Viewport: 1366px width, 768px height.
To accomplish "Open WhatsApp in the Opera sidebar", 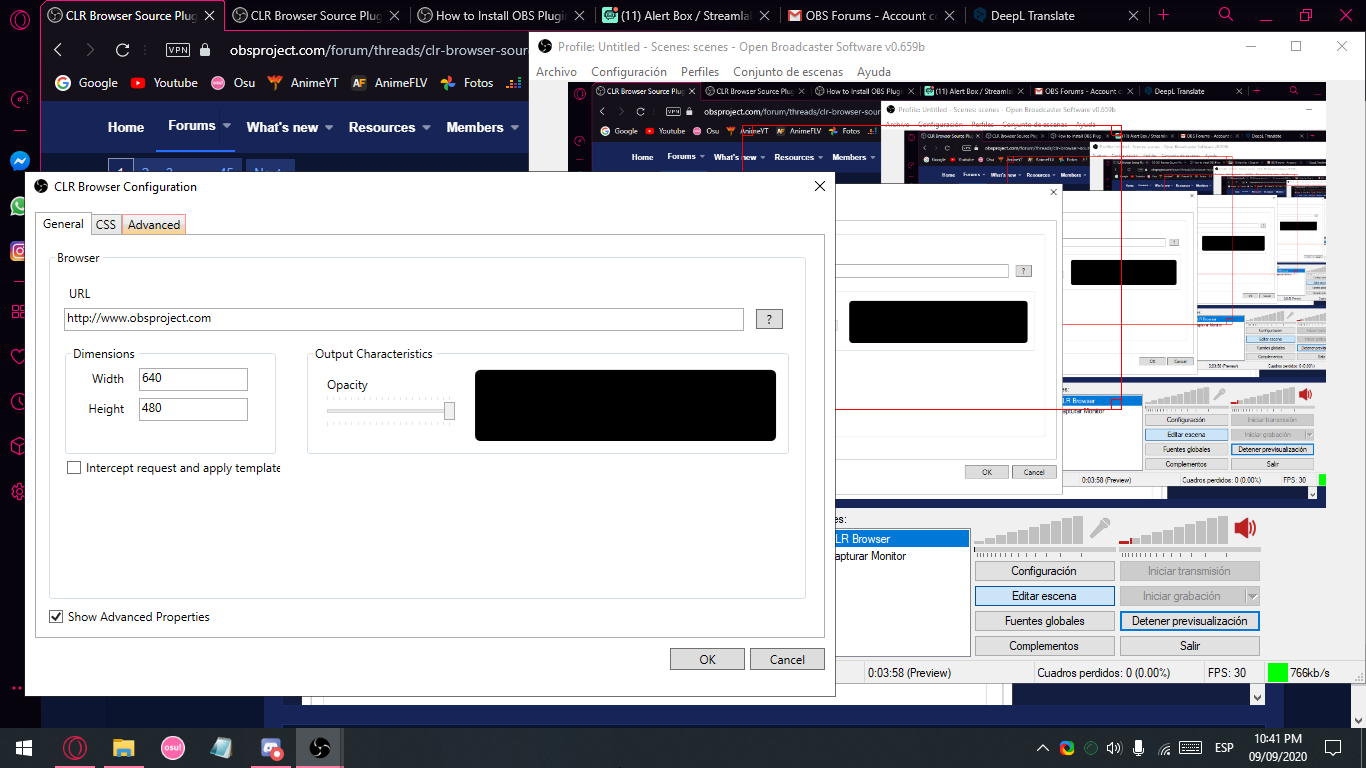I will pyautogui.click(x=19, y=206).
